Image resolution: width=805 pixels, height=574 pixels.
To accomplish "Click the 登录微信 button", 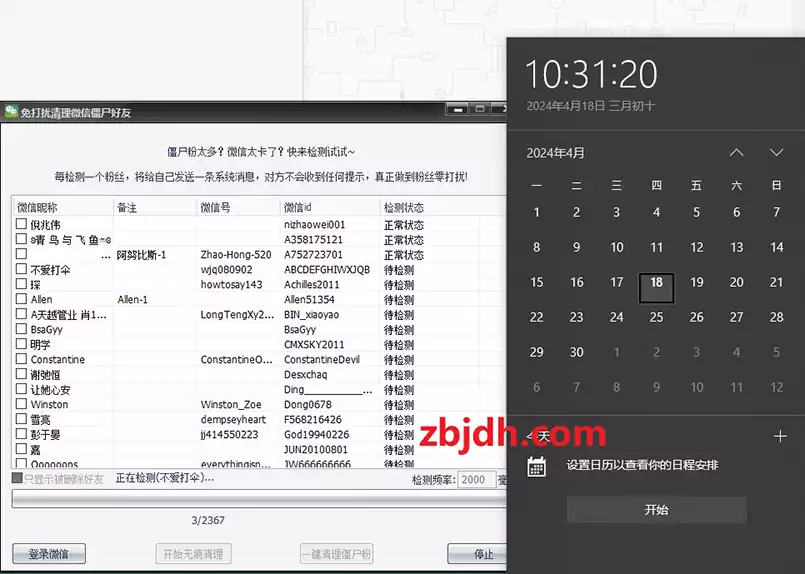I will (49, 553).
